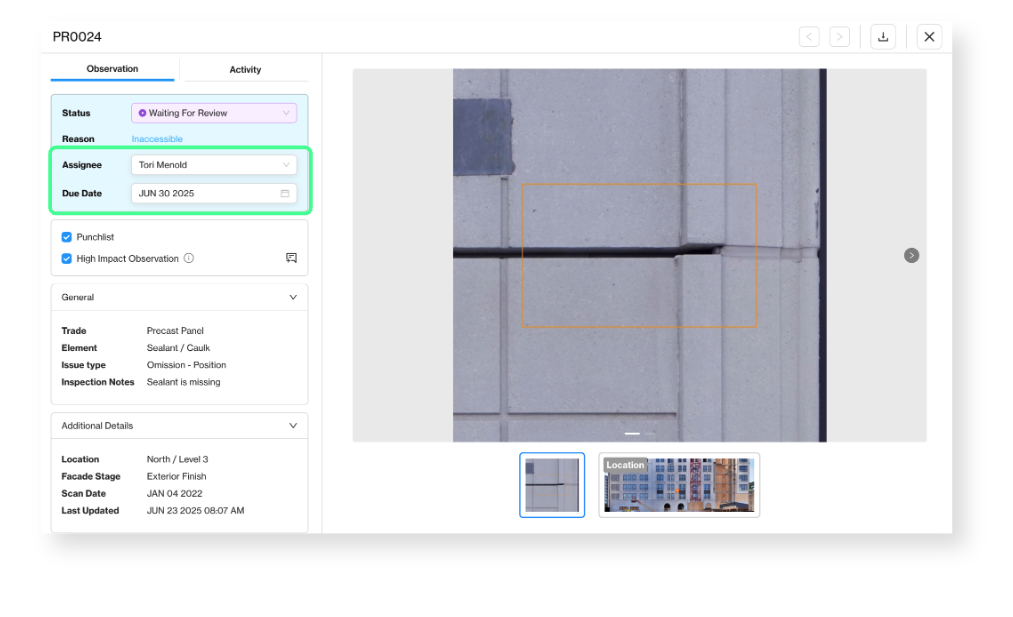Viewport: 1013px width, 617px height.
Task: Collapse the General section
Action: pos(293,297)
